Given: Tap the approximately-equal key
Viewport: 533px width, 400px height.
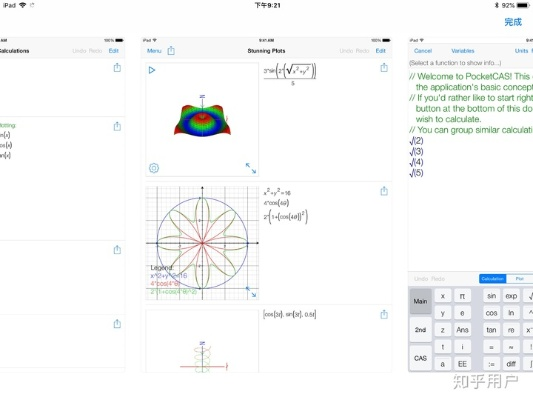Looking at the screenshot, I should click(x=511, y=347).
